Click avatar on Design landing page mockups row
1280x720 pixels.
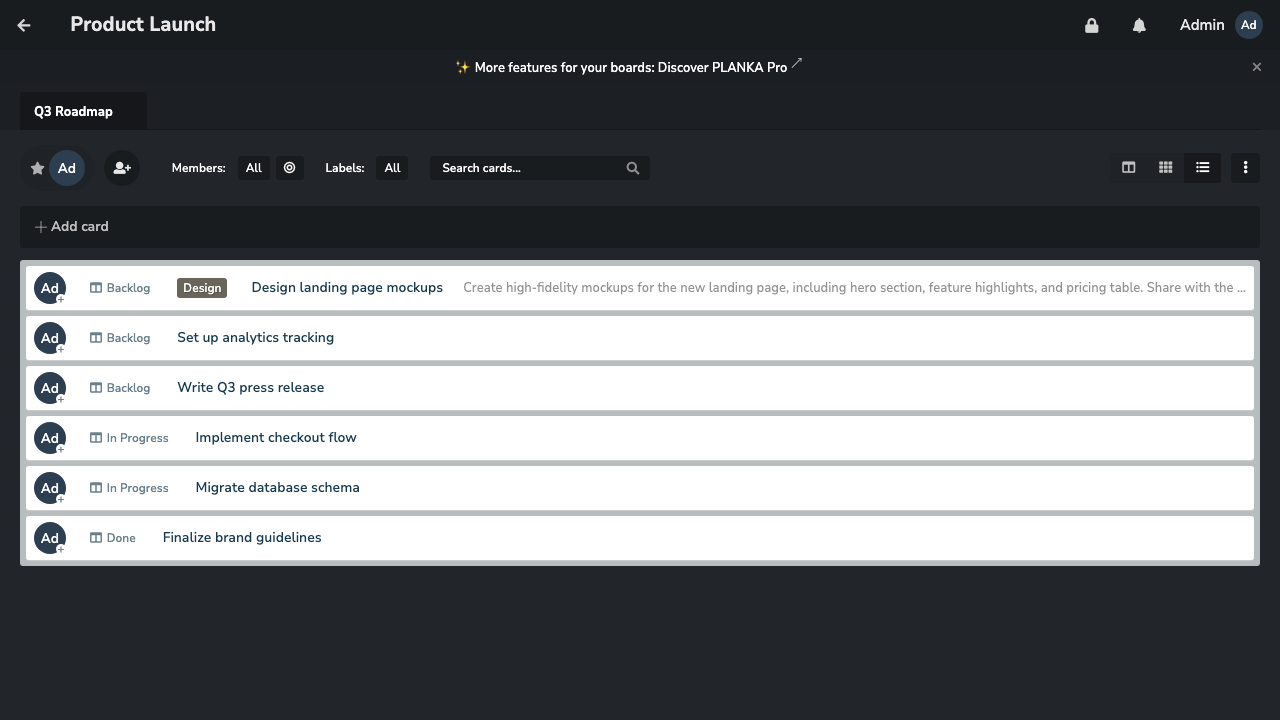click(50, 288)
